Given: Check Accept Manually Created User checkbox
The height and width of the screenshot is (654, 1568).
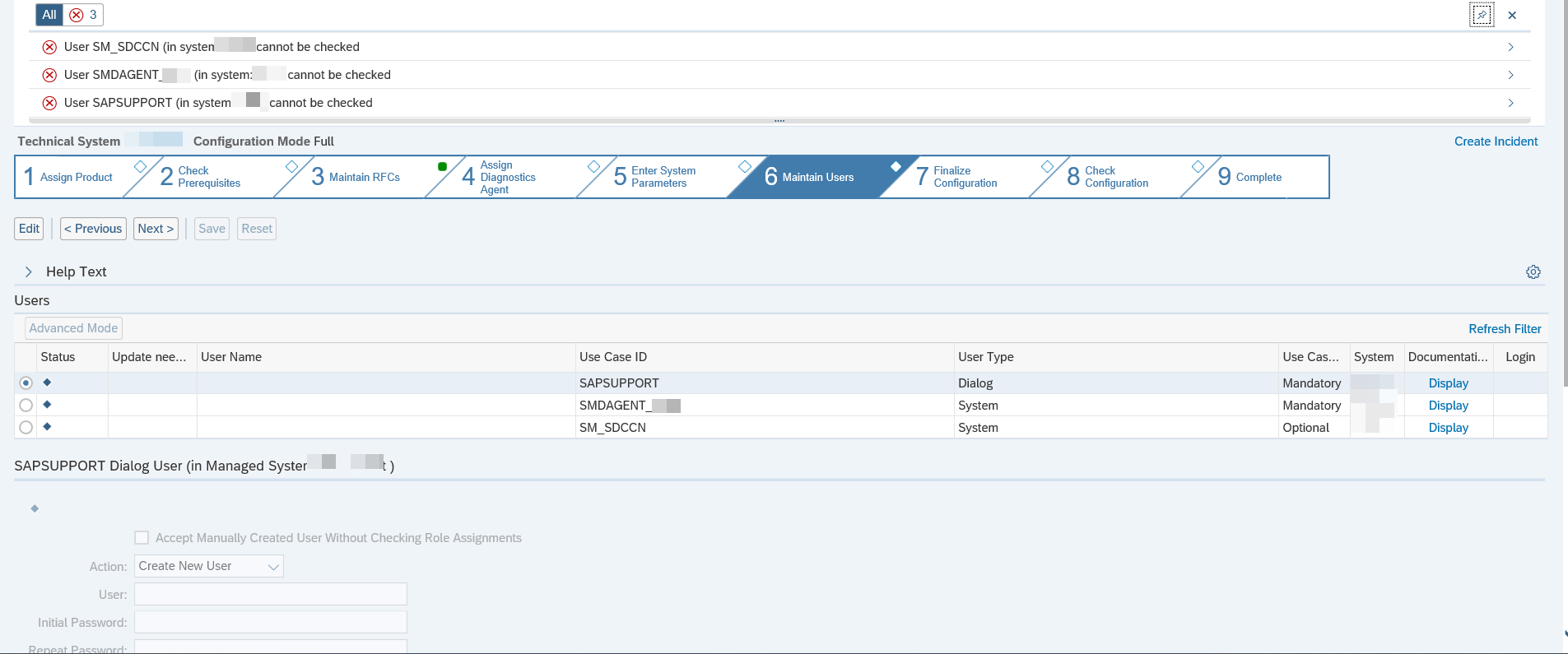Looking at the screenshot, I should pos(142,538).
